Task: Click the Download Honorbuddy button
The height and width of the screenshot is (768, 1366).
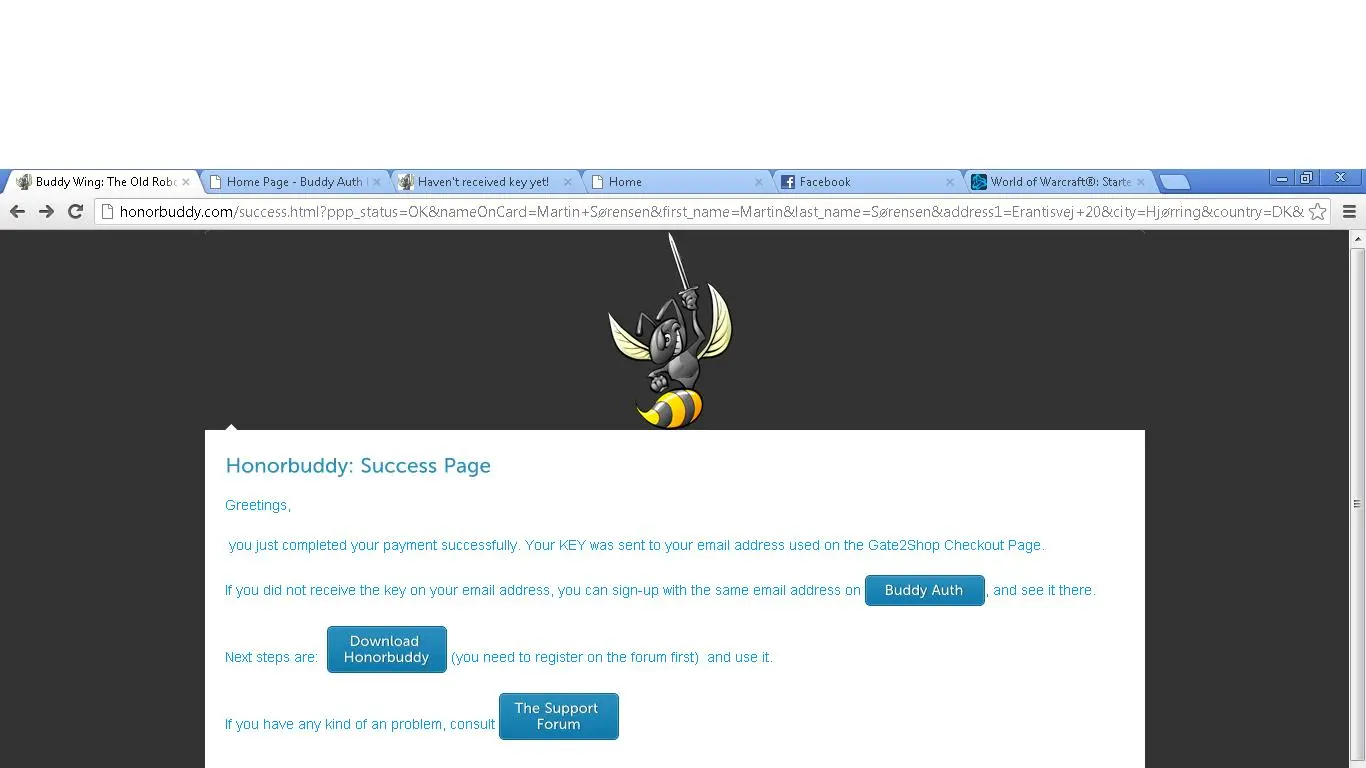Action: 386,649
